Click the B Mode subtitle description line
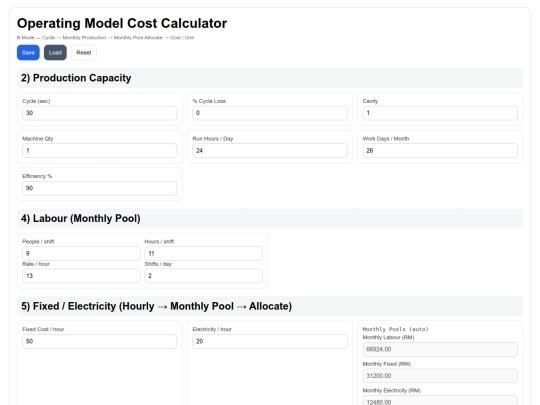Viewport: 540px width, 405px height. (105, 38)
